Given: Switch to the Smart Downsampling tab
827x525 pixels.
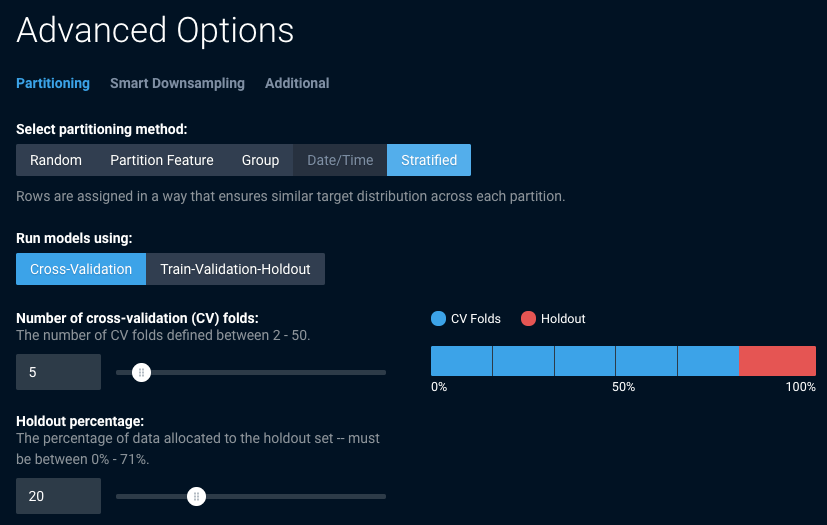Looking at the screenshot, I should (177, 83).
